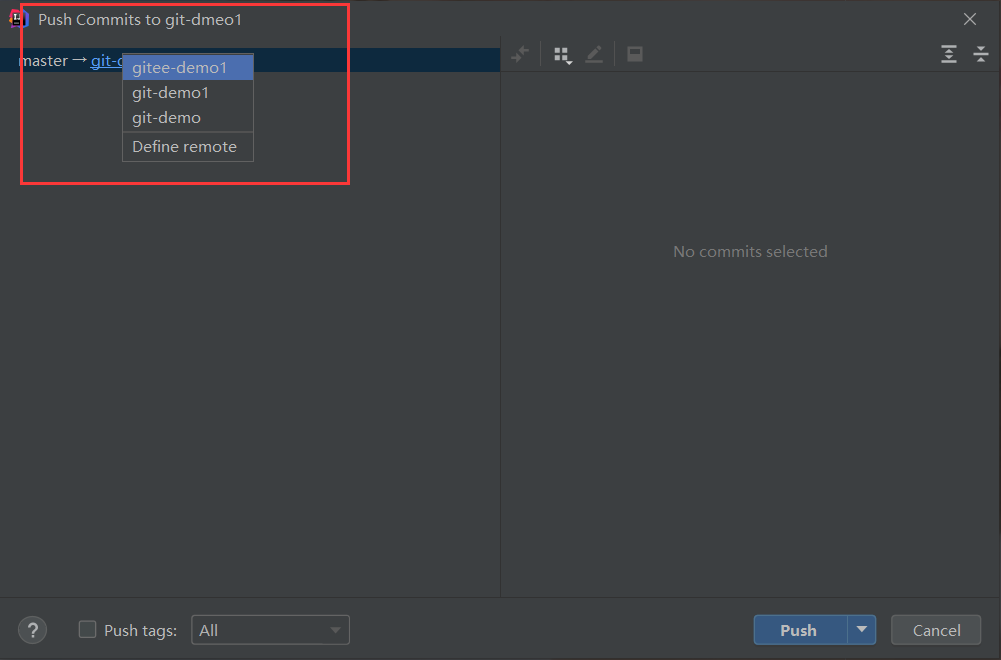Select gitee-demo1 remote from list
The image size is (1001, 660).
[188, 68]
